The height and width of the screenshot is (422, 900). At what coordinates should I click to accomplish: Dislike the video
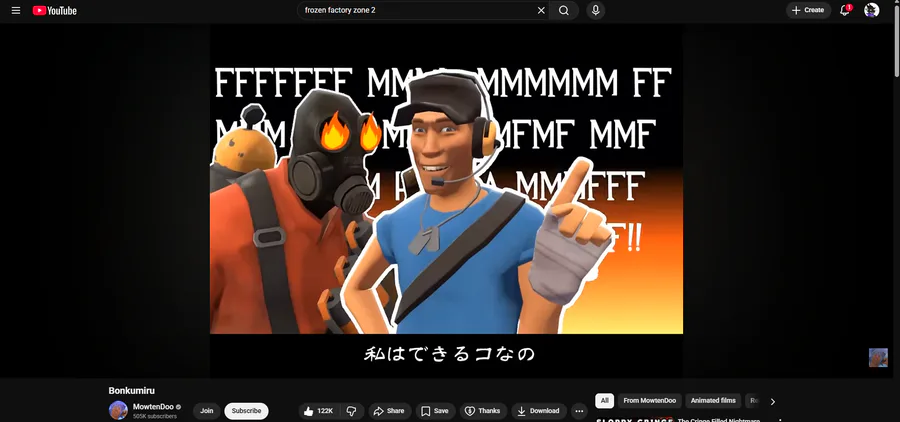click(352, 411)
